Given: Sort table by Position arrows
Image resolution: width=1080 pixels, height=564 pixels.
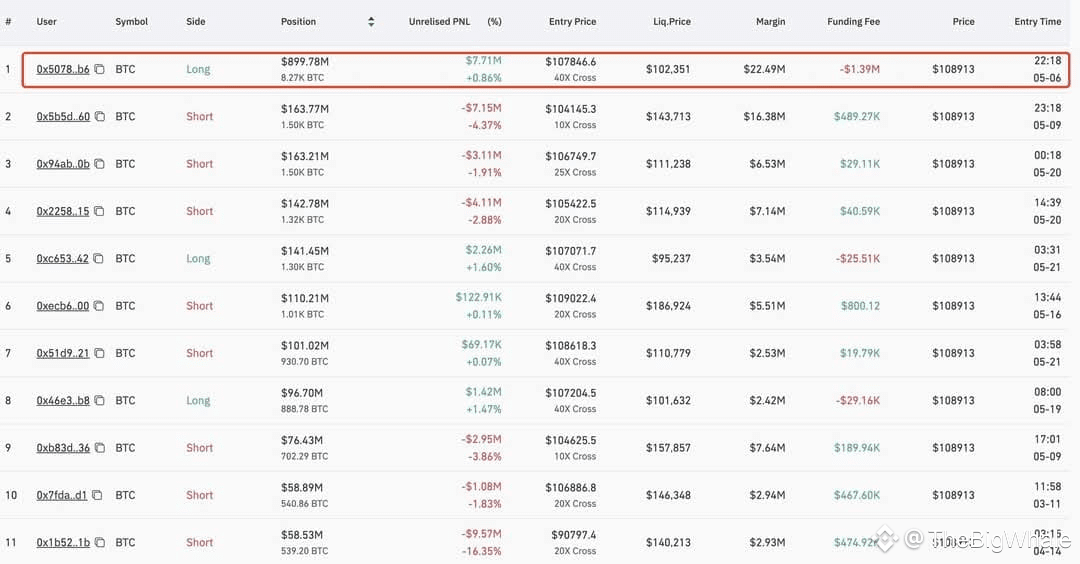Looking at the screenshot, I should point(371,22).
